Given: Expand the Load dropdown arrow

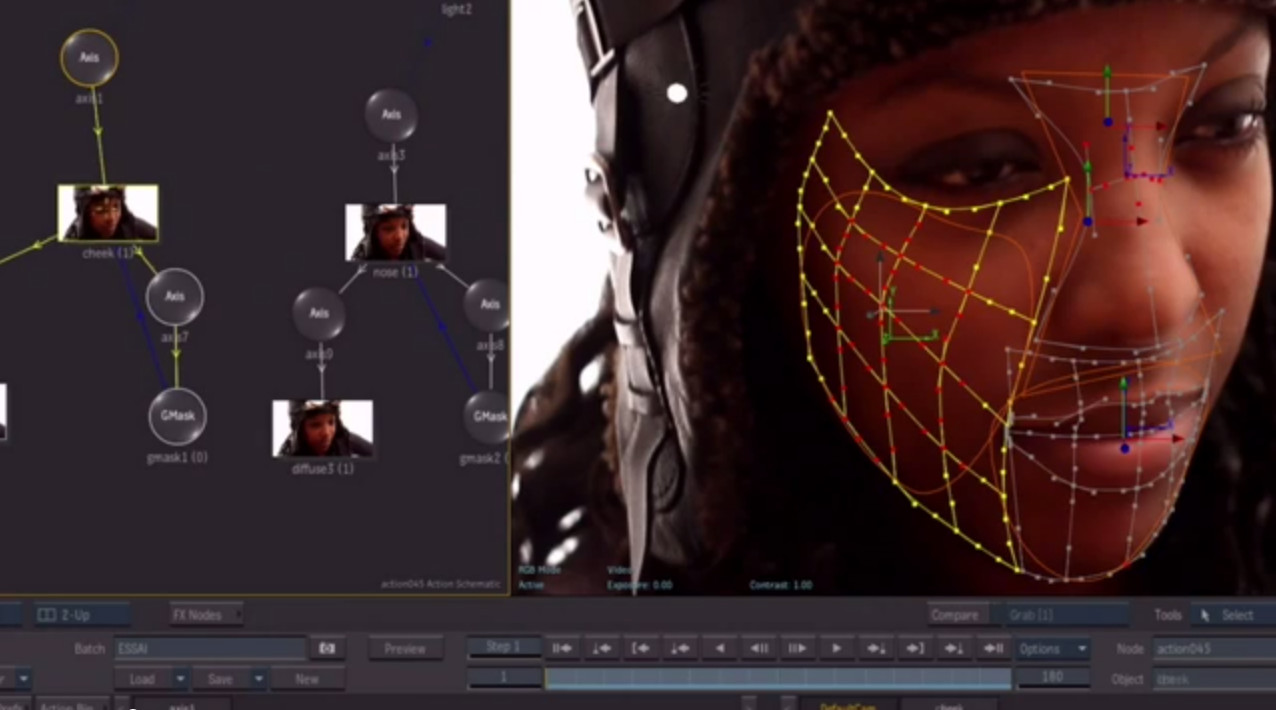Looking at the screenshot, I should (181, 679).
